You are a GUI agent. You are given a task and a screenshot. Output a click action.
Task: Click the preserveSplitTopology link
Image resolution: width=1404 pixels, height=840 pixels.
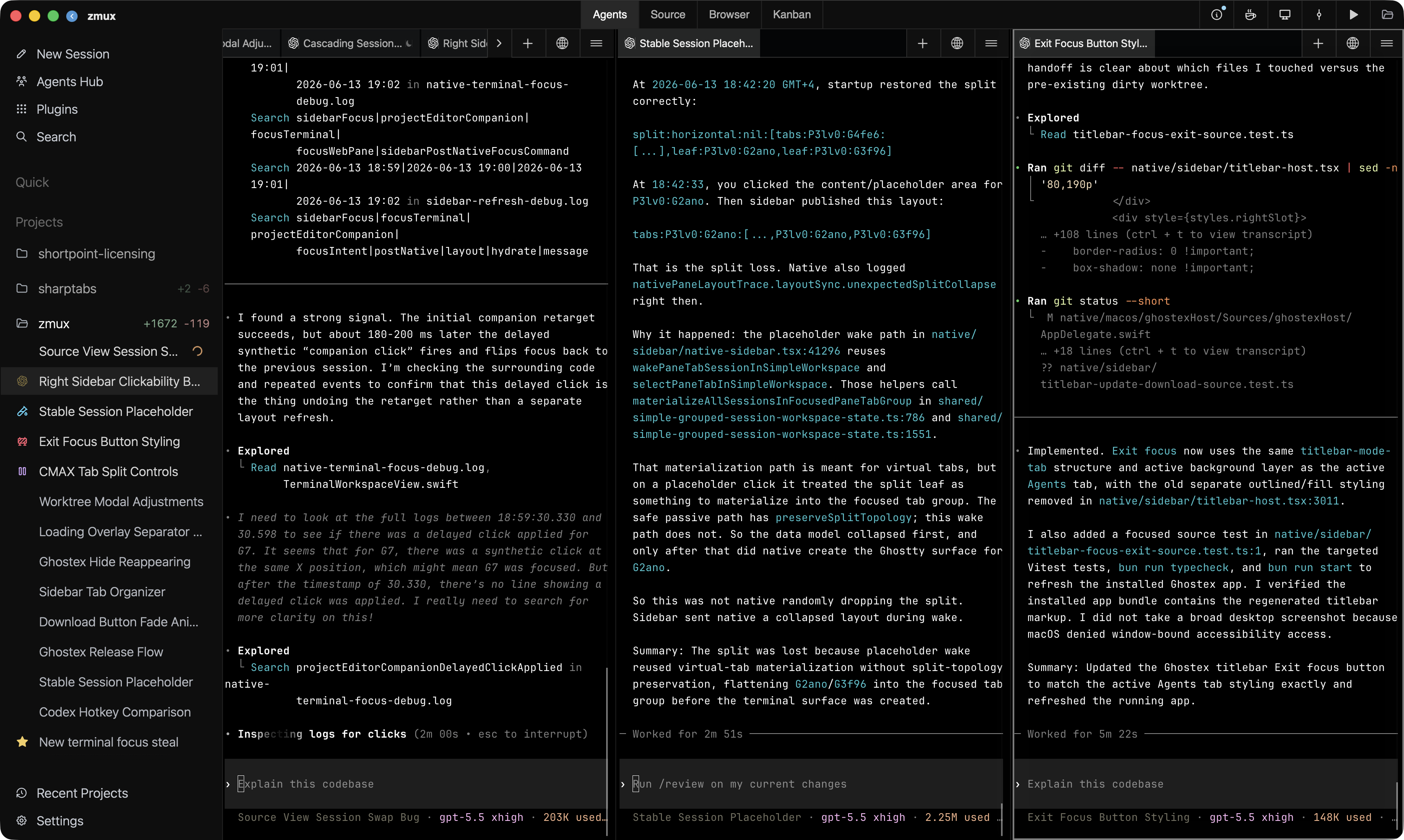843,517
